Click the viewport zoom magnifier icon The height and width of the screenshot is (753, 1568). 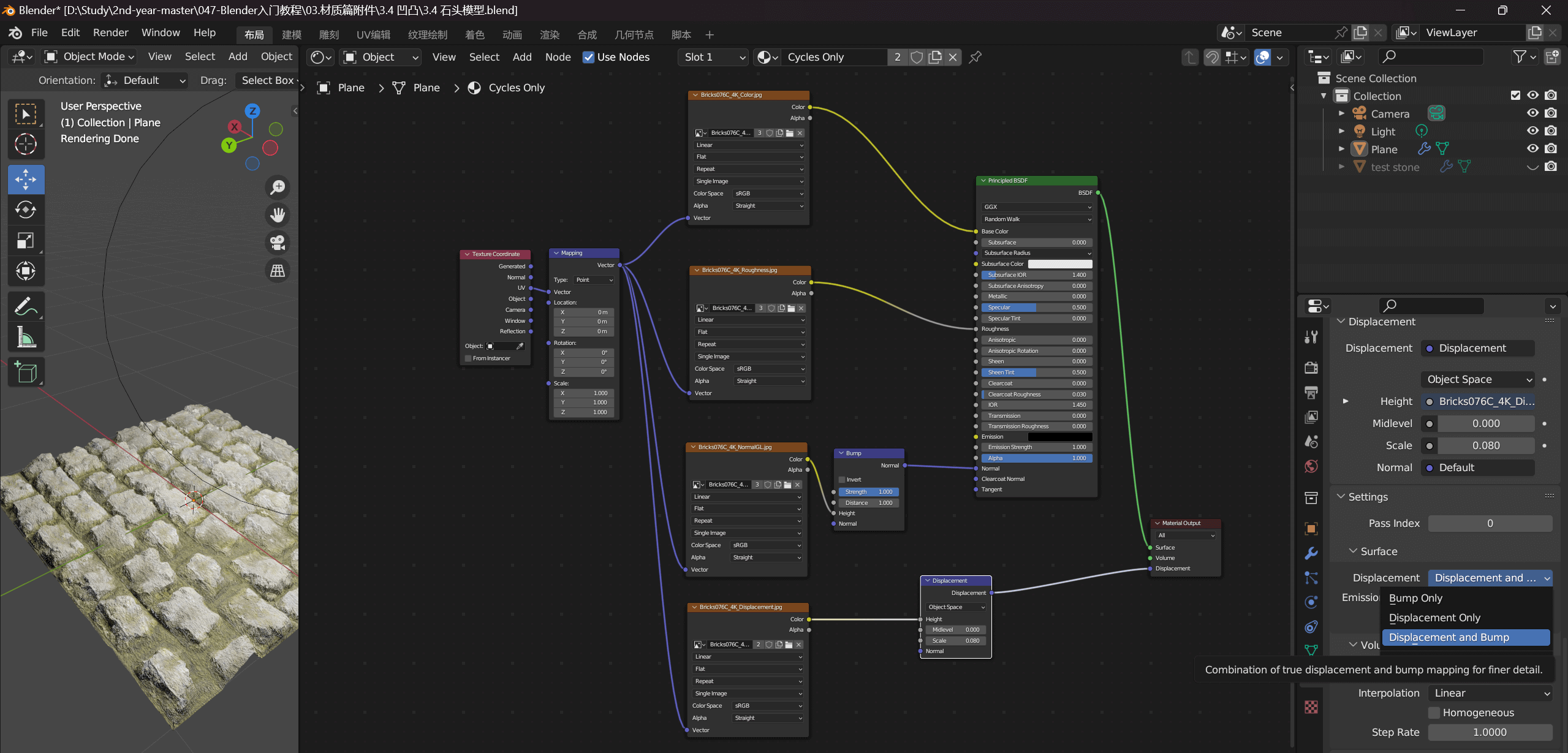click(278, 187)
